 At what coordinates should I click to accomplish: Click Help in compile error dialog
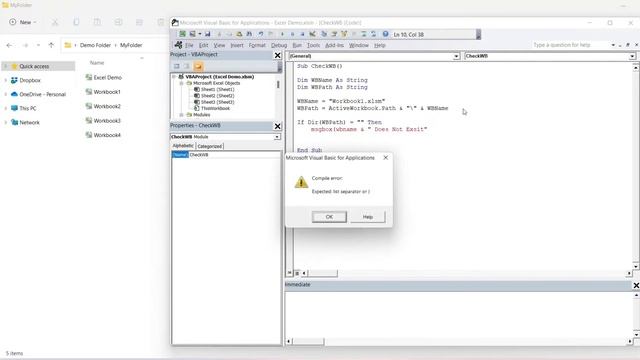pyautogui.click(x=368, y=217)
